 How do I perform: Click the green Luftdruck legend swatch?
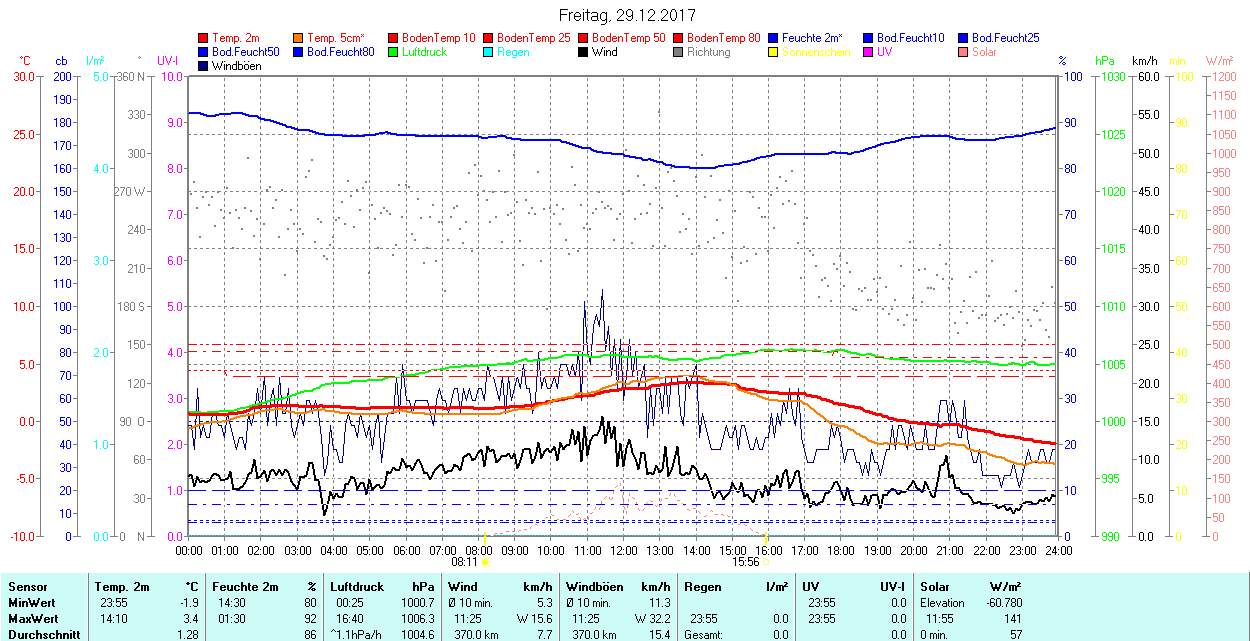394,52
